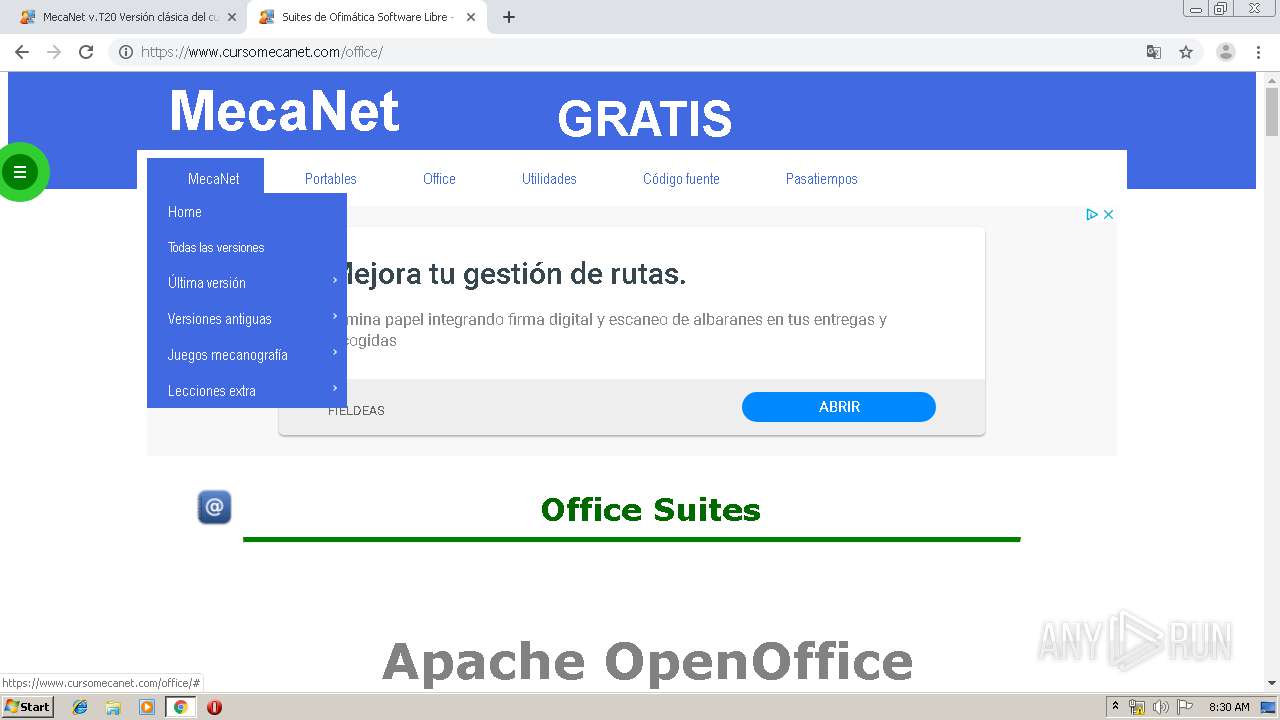Open the Windows Start button

(28, 707)
